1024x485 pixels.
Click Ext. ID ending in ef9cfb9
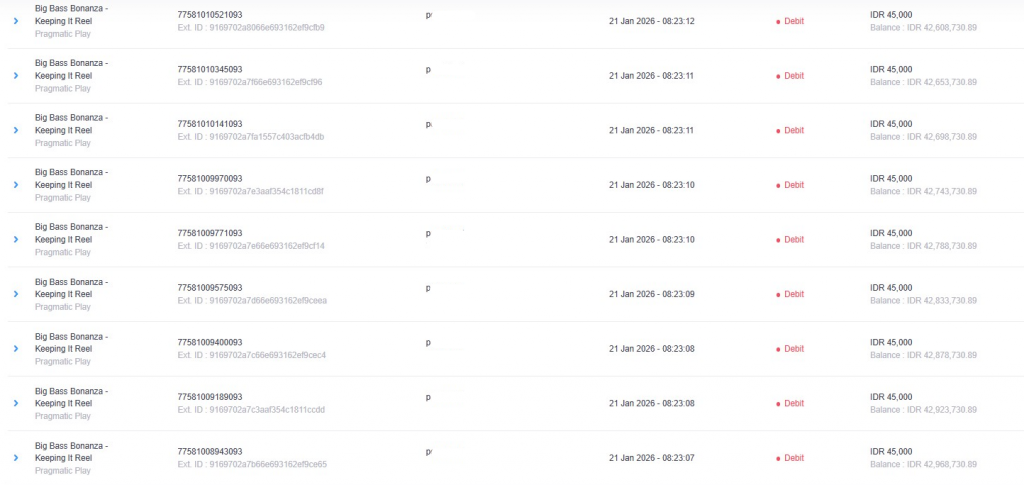coord(250,28)
